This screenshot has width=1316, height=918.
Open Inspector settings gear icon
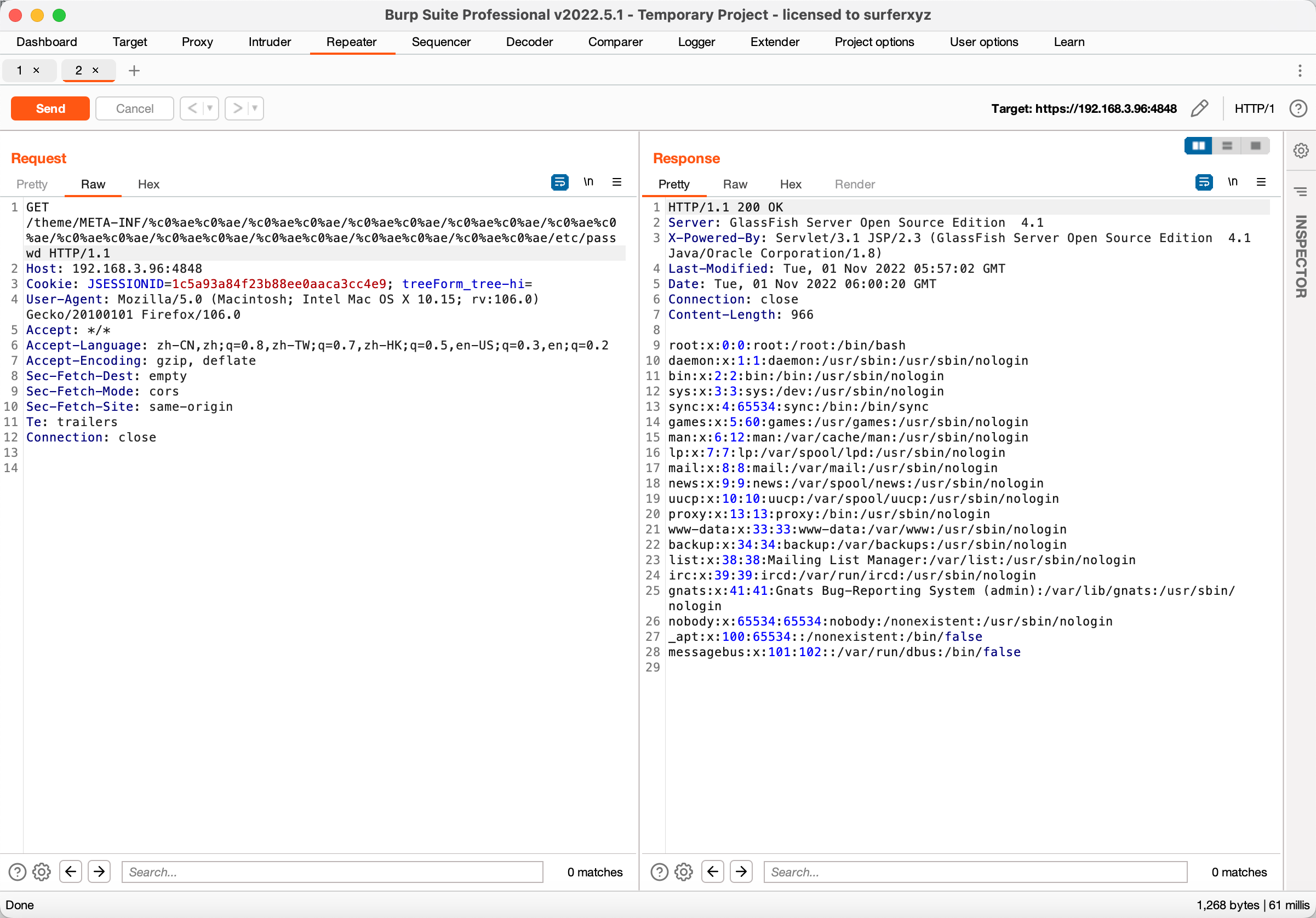point(1301,151)
